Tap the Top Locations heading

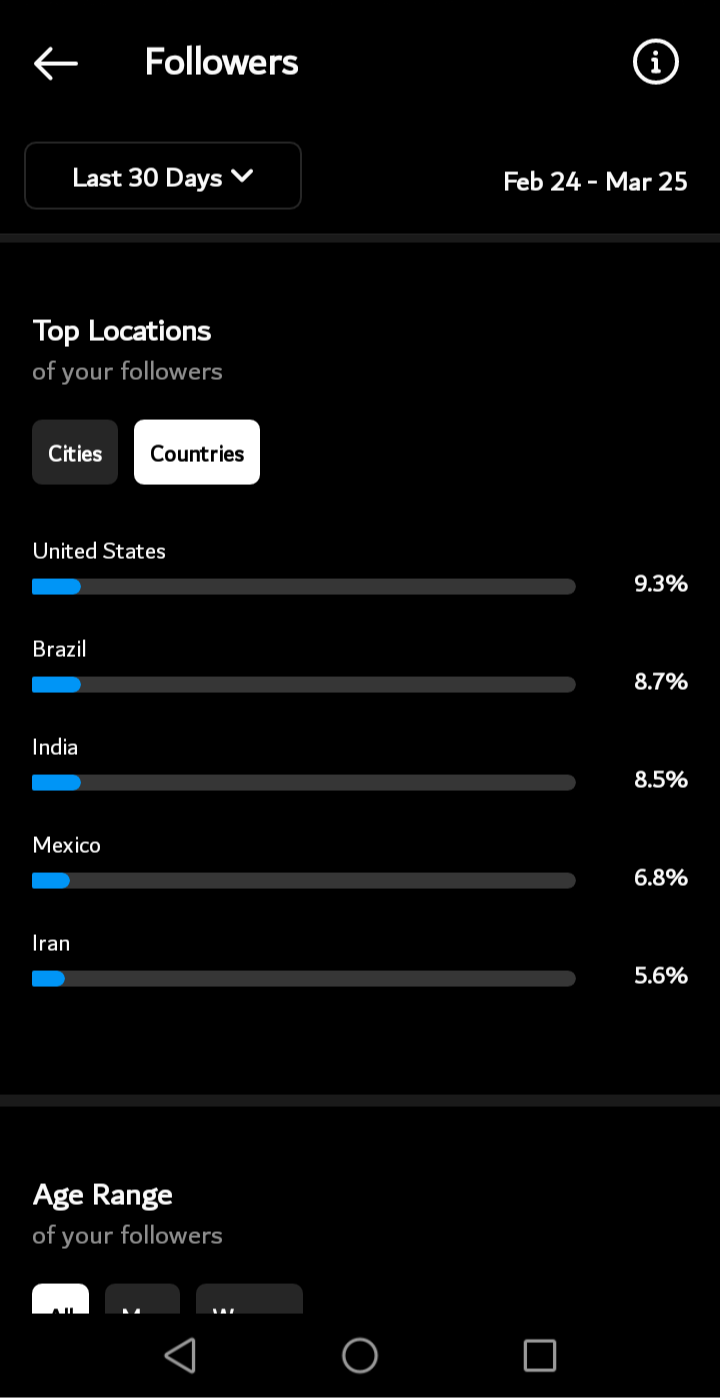[x=122, y=331]
